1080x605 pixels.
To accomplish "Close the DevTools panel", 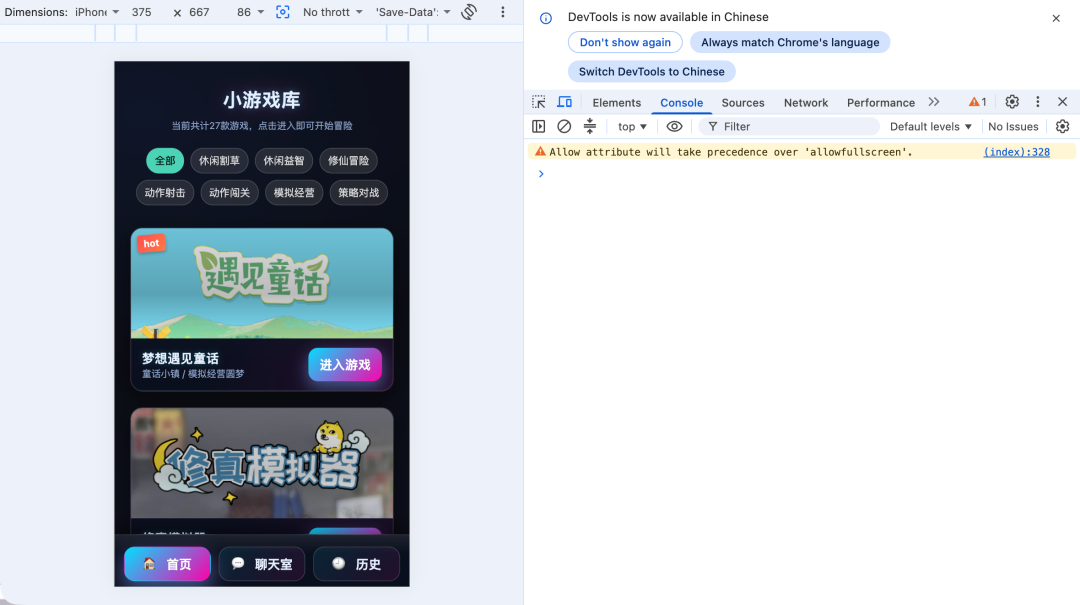I will click(x=1063, y=102).
